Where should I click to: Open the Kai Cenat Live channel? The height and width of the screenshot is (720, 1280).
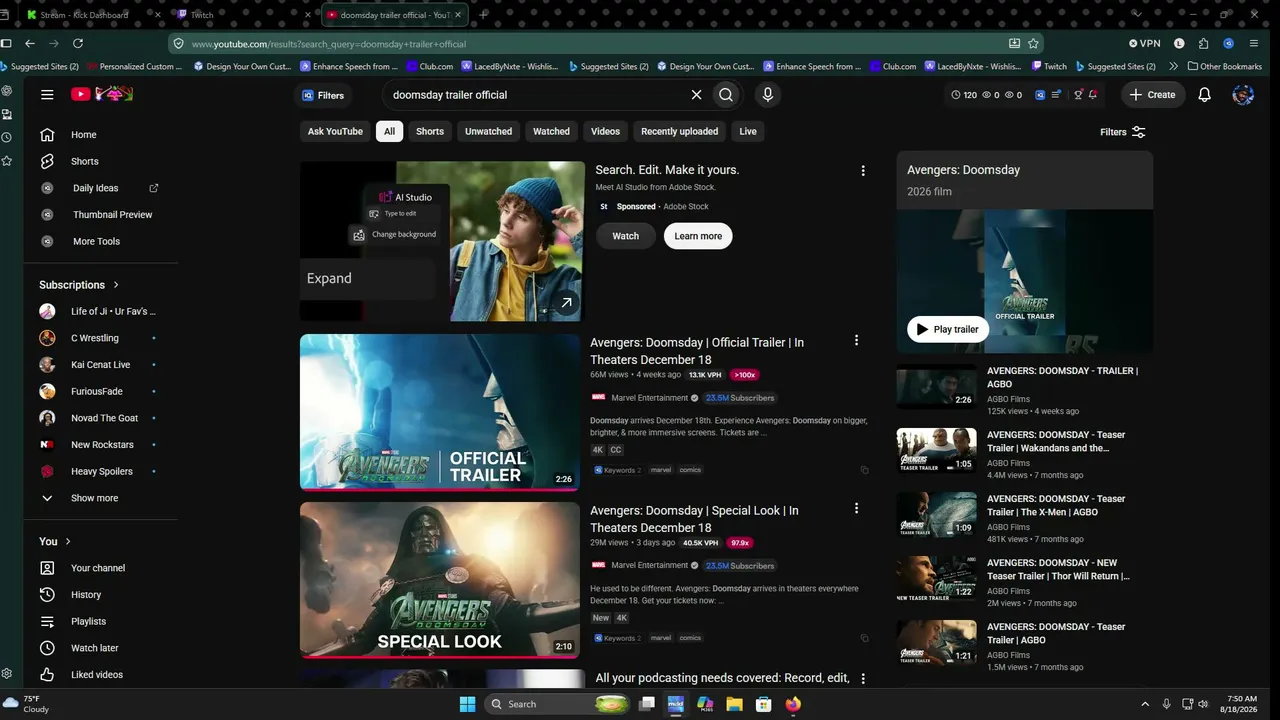(x=100, y=365)
